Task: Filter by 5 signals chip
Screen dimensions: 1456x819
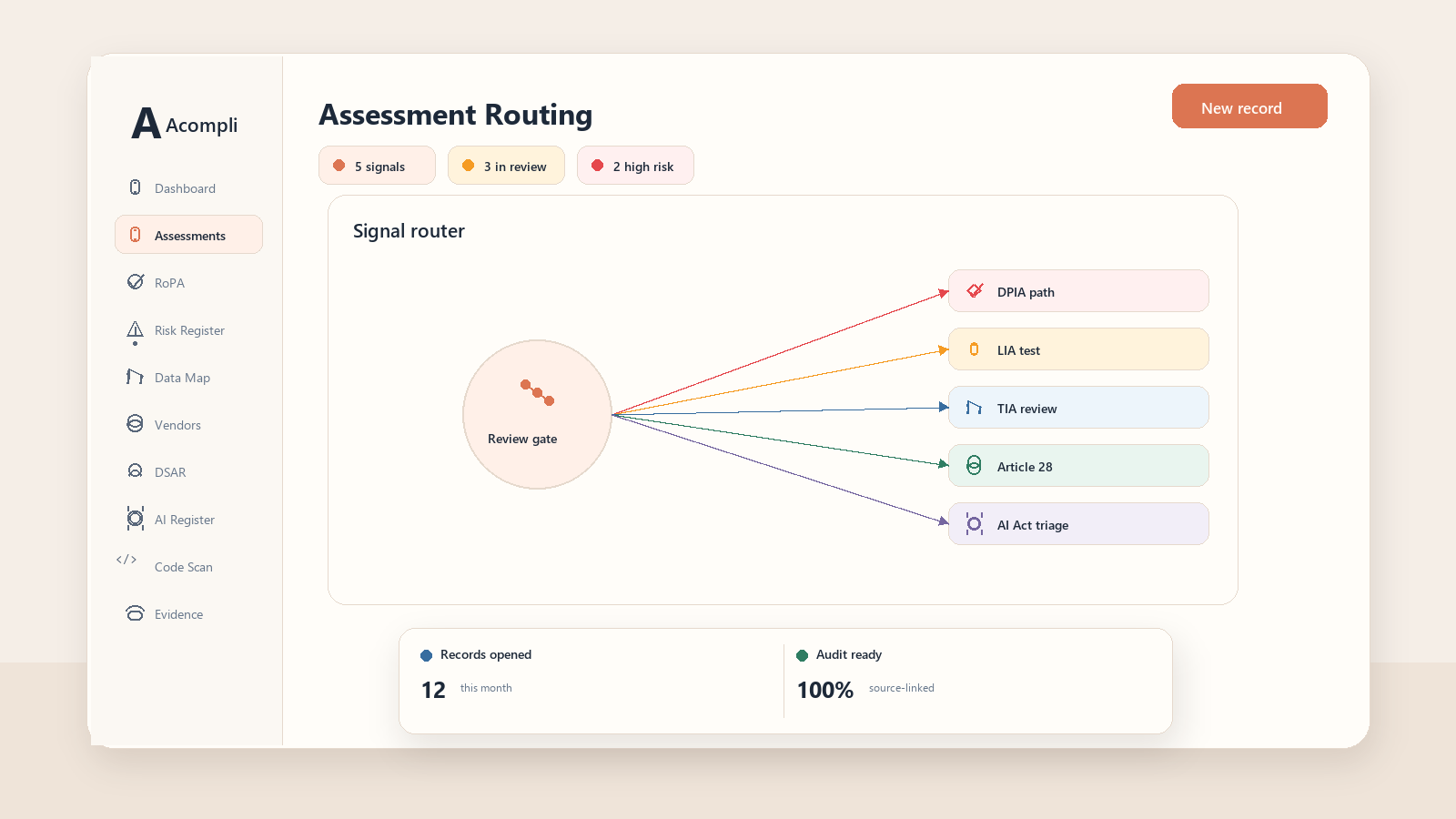Action: click(x=377, y=166)
